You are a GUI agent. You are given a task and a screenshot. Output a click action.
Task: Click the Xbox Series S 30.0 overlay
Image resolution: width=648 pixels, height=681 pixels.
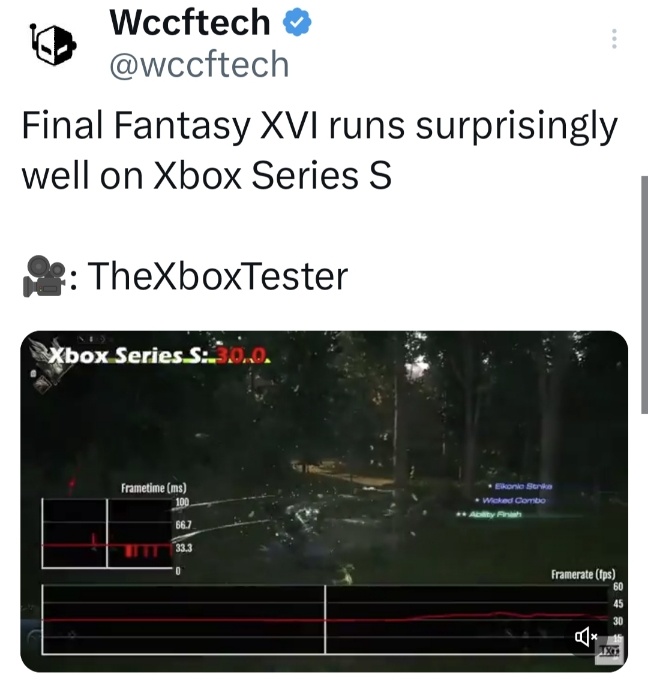coord(159,356)
